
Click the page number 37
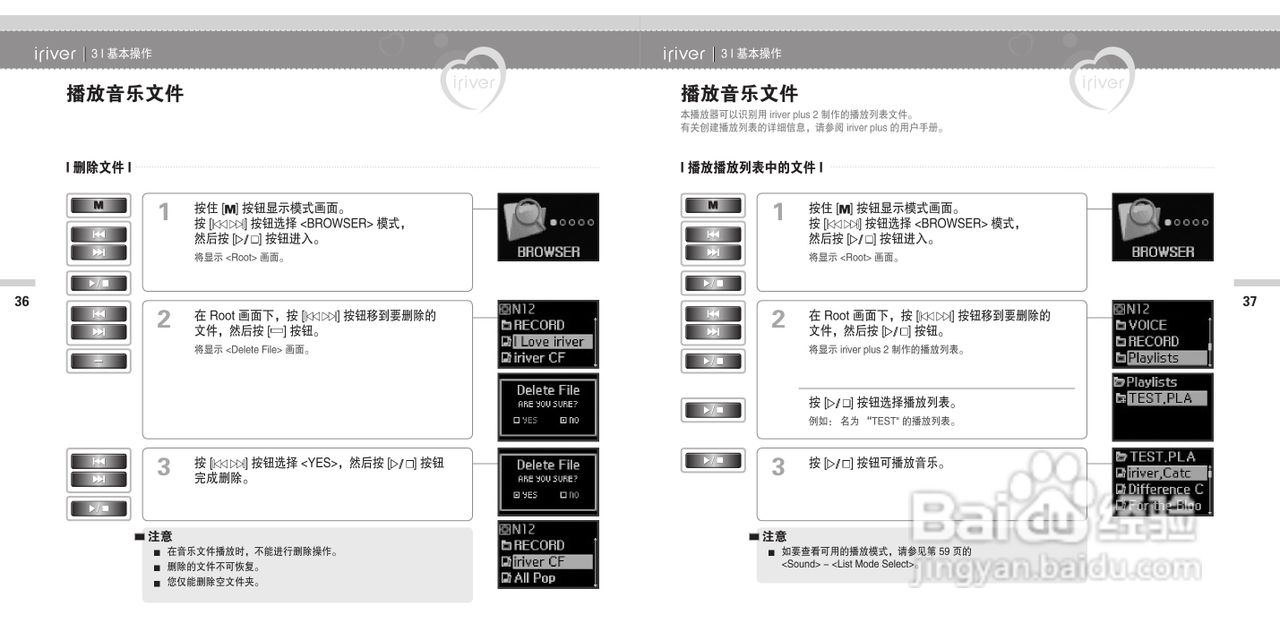pyautogui.click(x=1249, y=302)
